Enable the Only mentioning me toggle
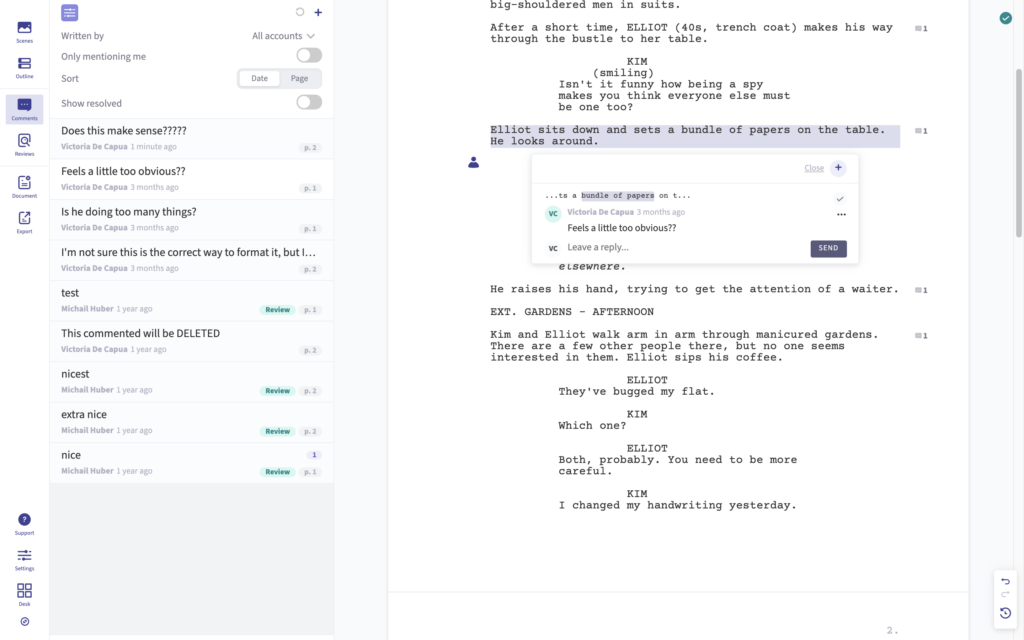 click(308, 56)
